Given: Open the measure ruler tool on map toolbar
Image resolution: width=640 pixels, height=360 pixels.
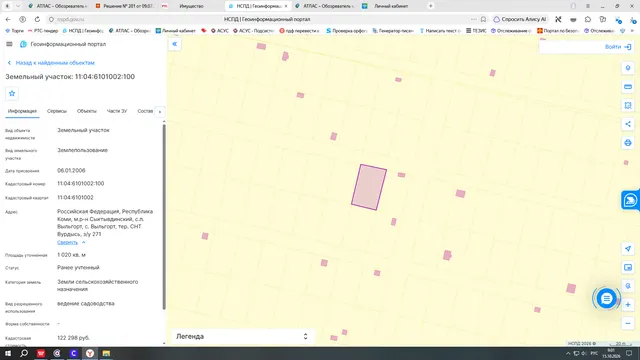Looking at the screenshot, I should 628,87.
